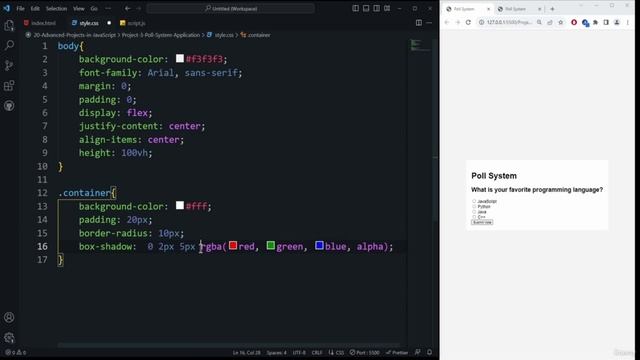The width and height of the screenshot is (640, 360).
Task: Select the Python radio option
Action: coord(474,207)
